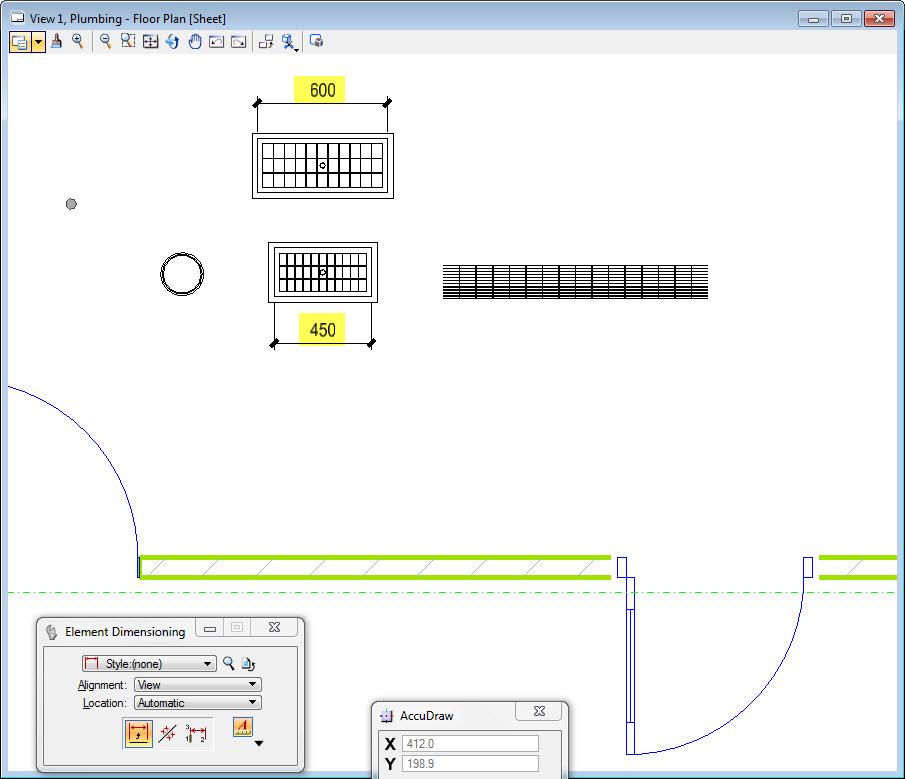Toggle the crossing dimension mode button
Viewport: 905px width, 779px height.
(166, 731)
